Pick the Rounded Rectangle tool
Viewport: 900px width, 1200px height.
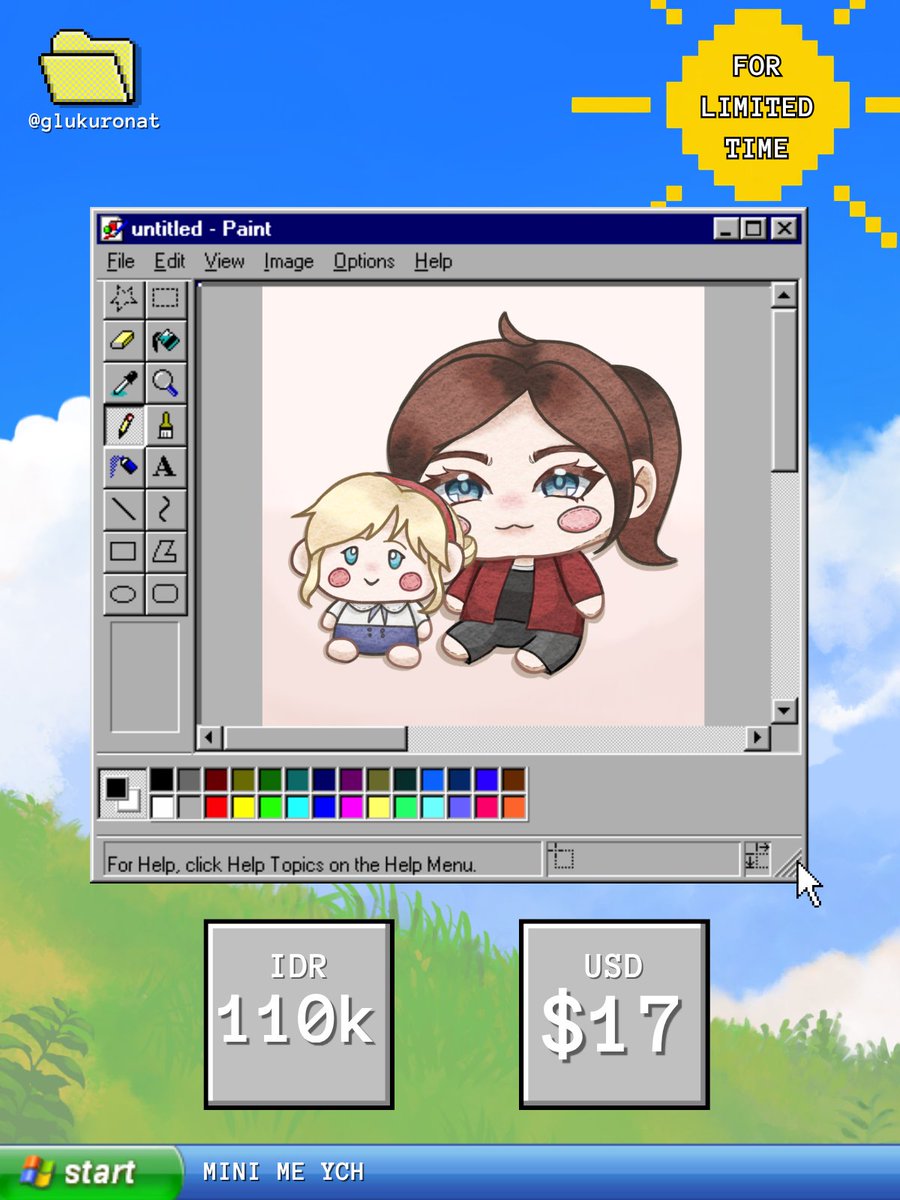click(x=166, y=593)
